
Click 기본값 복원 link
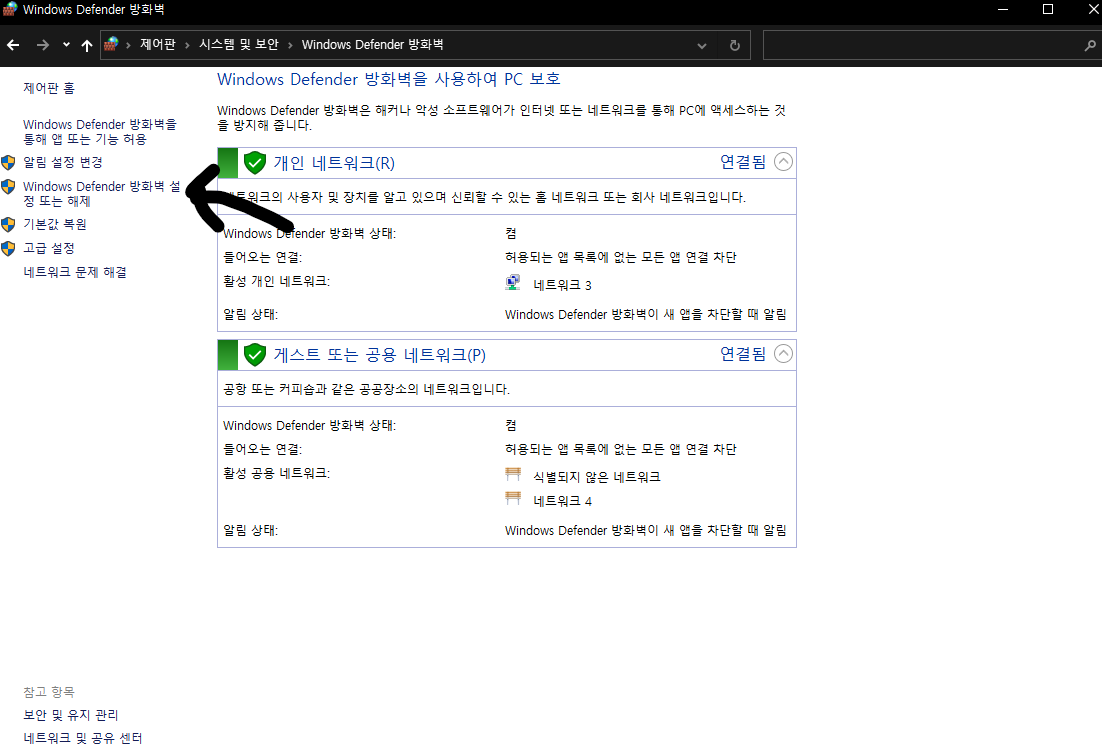click(x=55, y=224)
